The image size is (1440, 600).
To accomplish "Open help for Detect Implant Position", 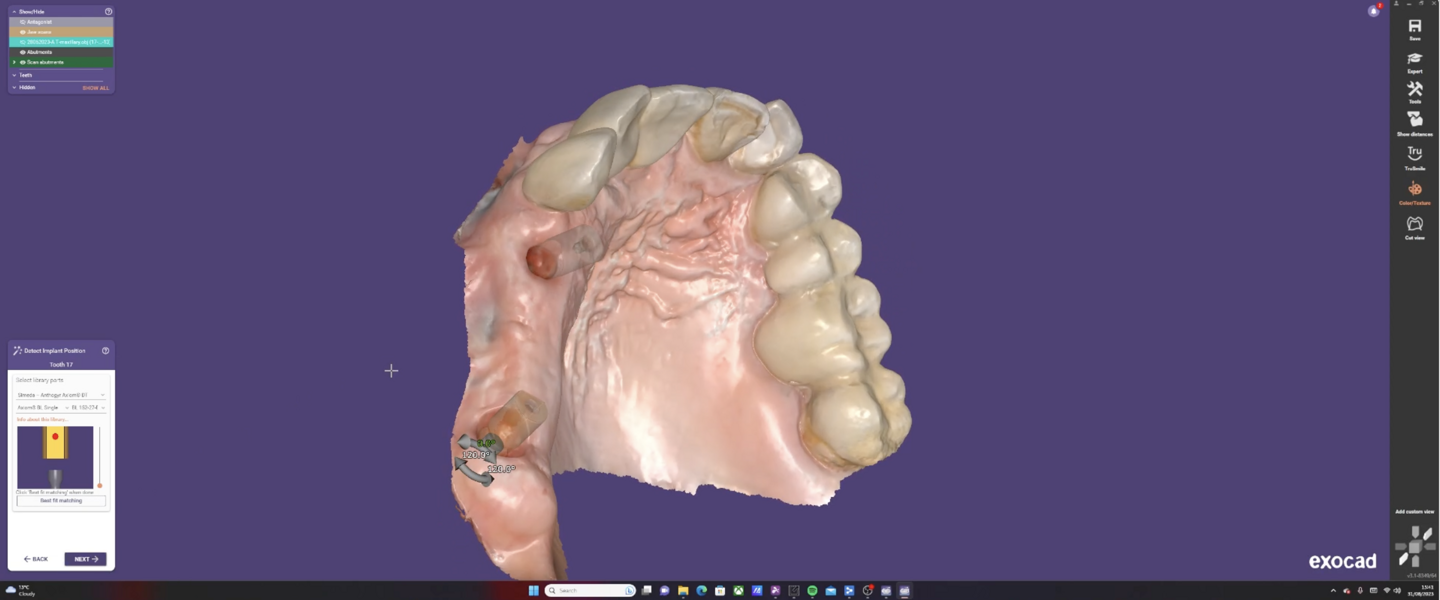I will 105,351.
